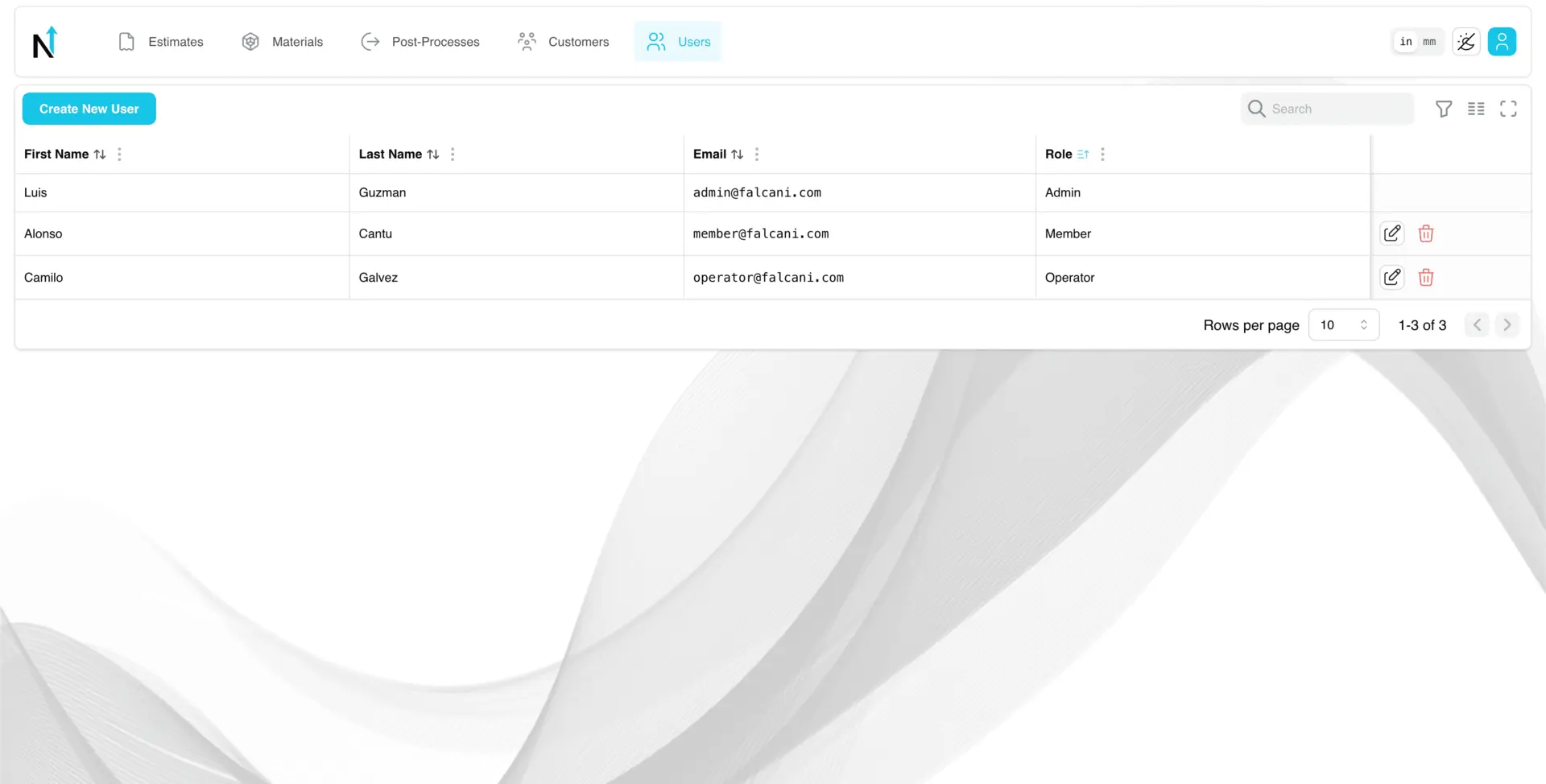Click the edit icon for Alonso Cantu

(x=1391, y=233)
